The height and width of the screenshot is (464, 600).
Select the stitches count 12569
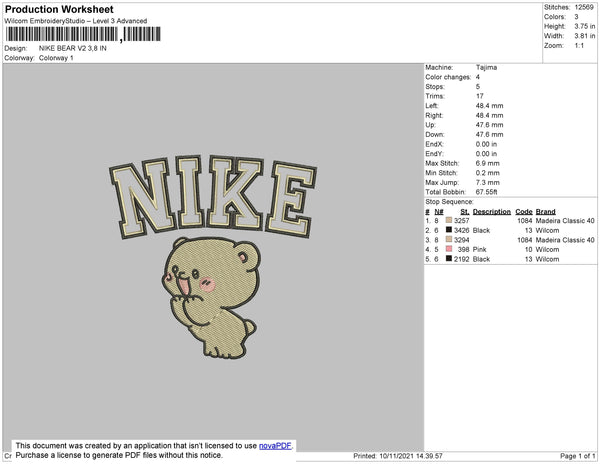coord(584,7)
